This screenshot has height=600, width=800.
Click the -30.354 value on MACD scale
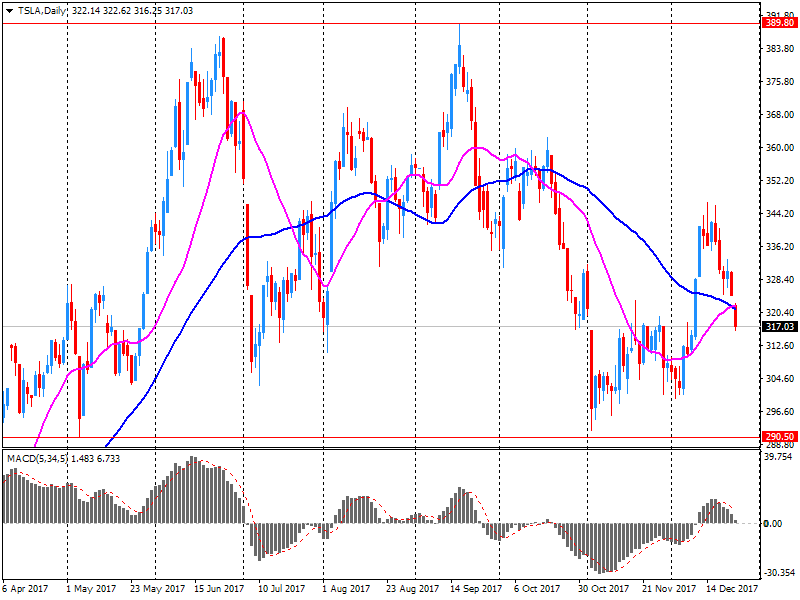coord(777,573)
